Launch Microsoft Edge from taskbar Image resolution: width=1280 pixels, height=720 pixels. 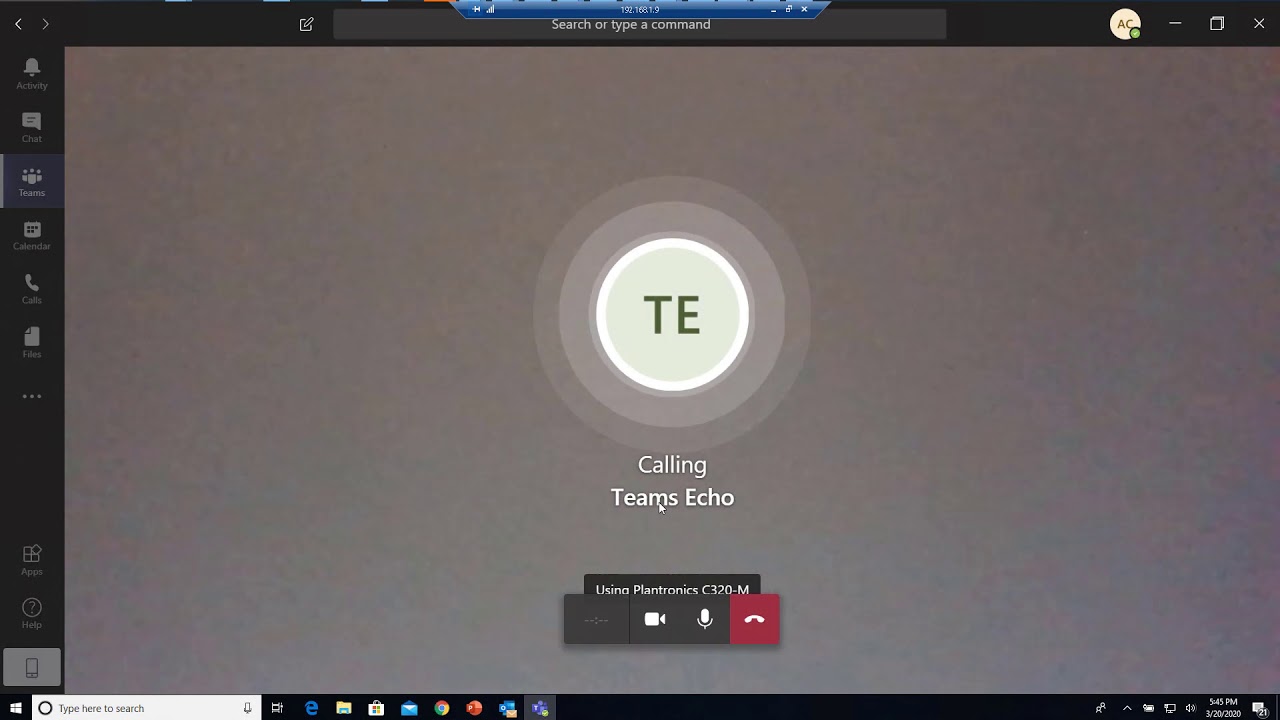coord(311,708)
